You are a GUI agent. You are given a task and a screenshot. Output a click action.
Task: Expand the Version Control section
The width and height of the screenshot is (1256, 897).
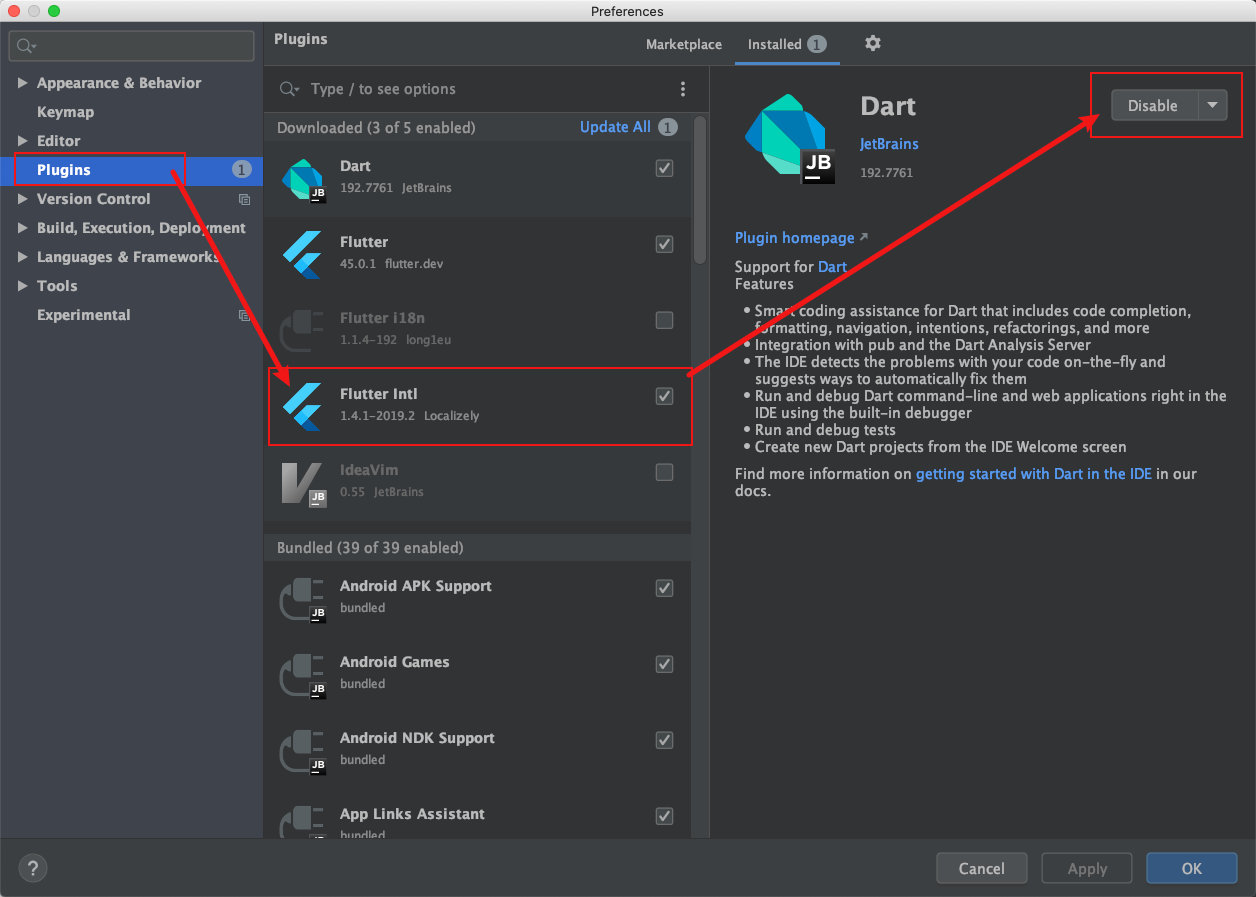click(x=23, y=199)
